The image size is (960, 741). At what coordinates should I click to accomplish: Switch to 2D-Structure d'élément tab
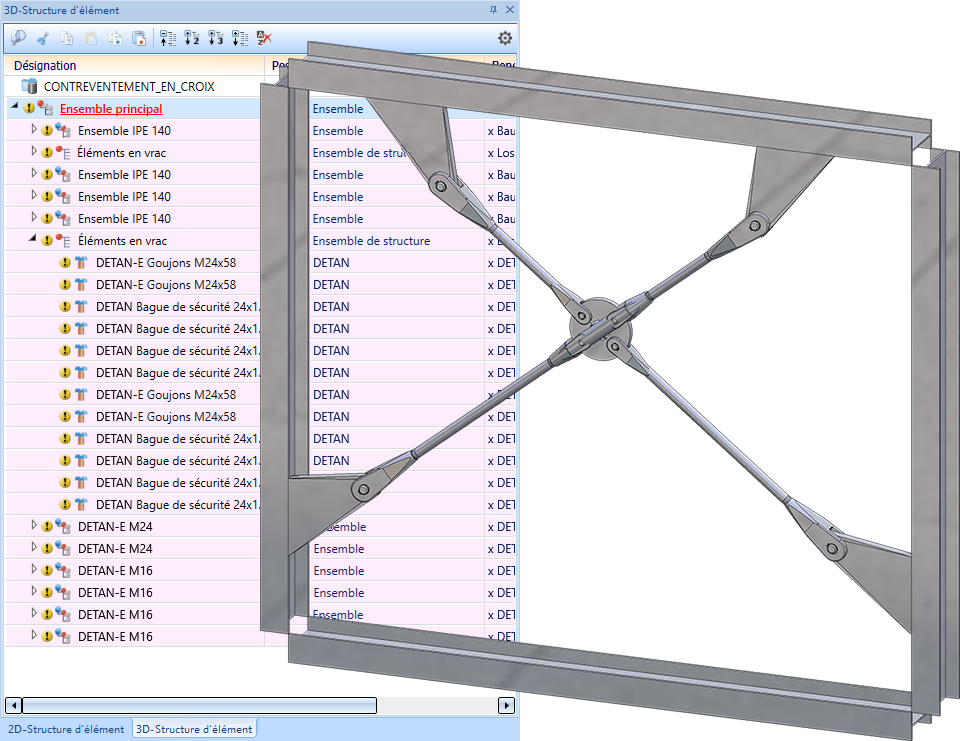tap(65, 729)
